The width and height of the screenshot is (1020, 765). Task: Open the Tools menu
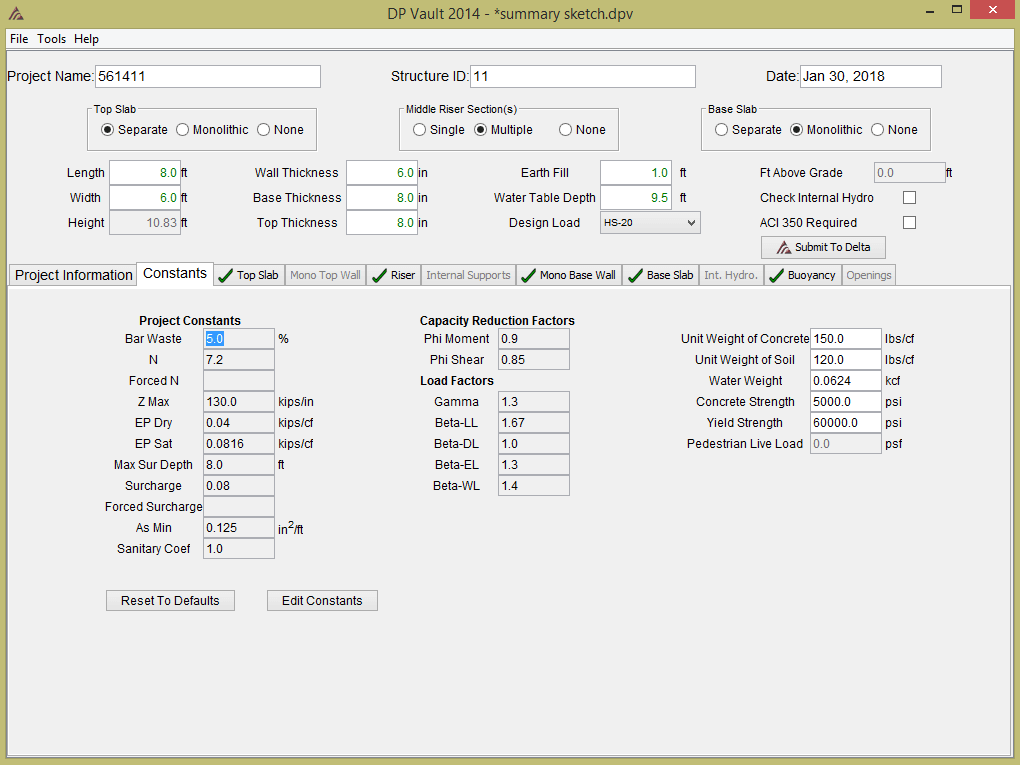point(52,39)
